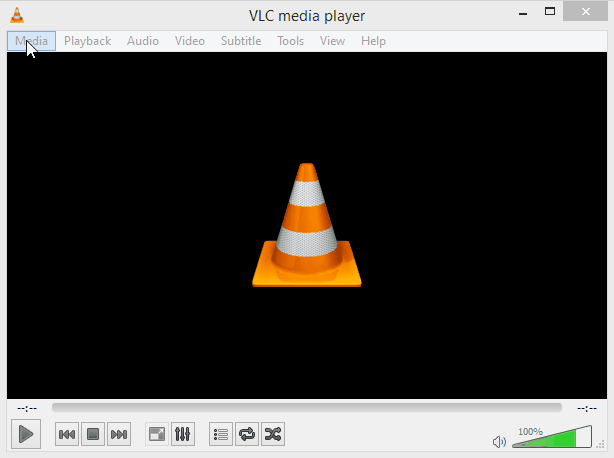614x458 pixels.
Task: Show extended settings equalizer icon
Action: pos(183,434)
